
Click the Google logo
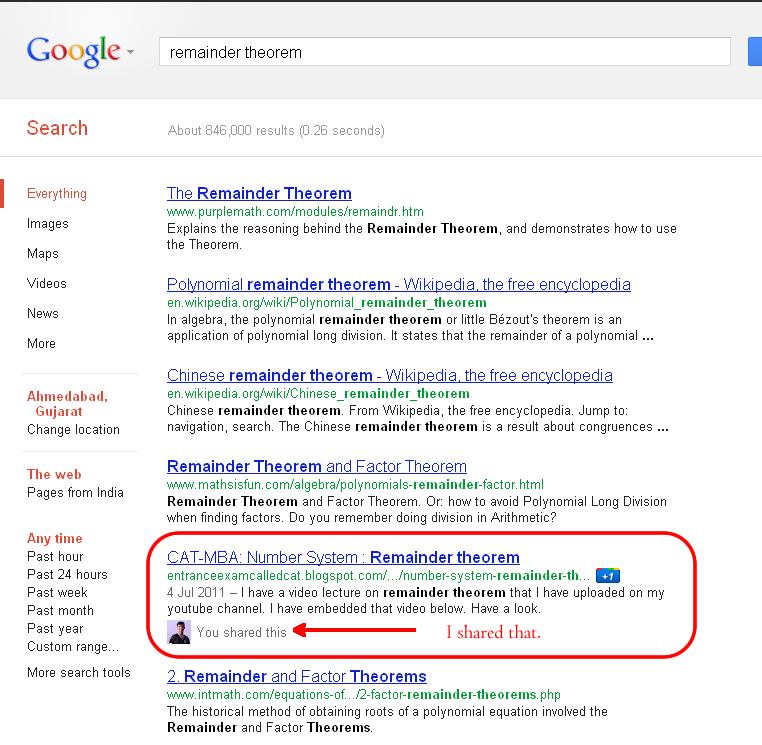(73, 52)
